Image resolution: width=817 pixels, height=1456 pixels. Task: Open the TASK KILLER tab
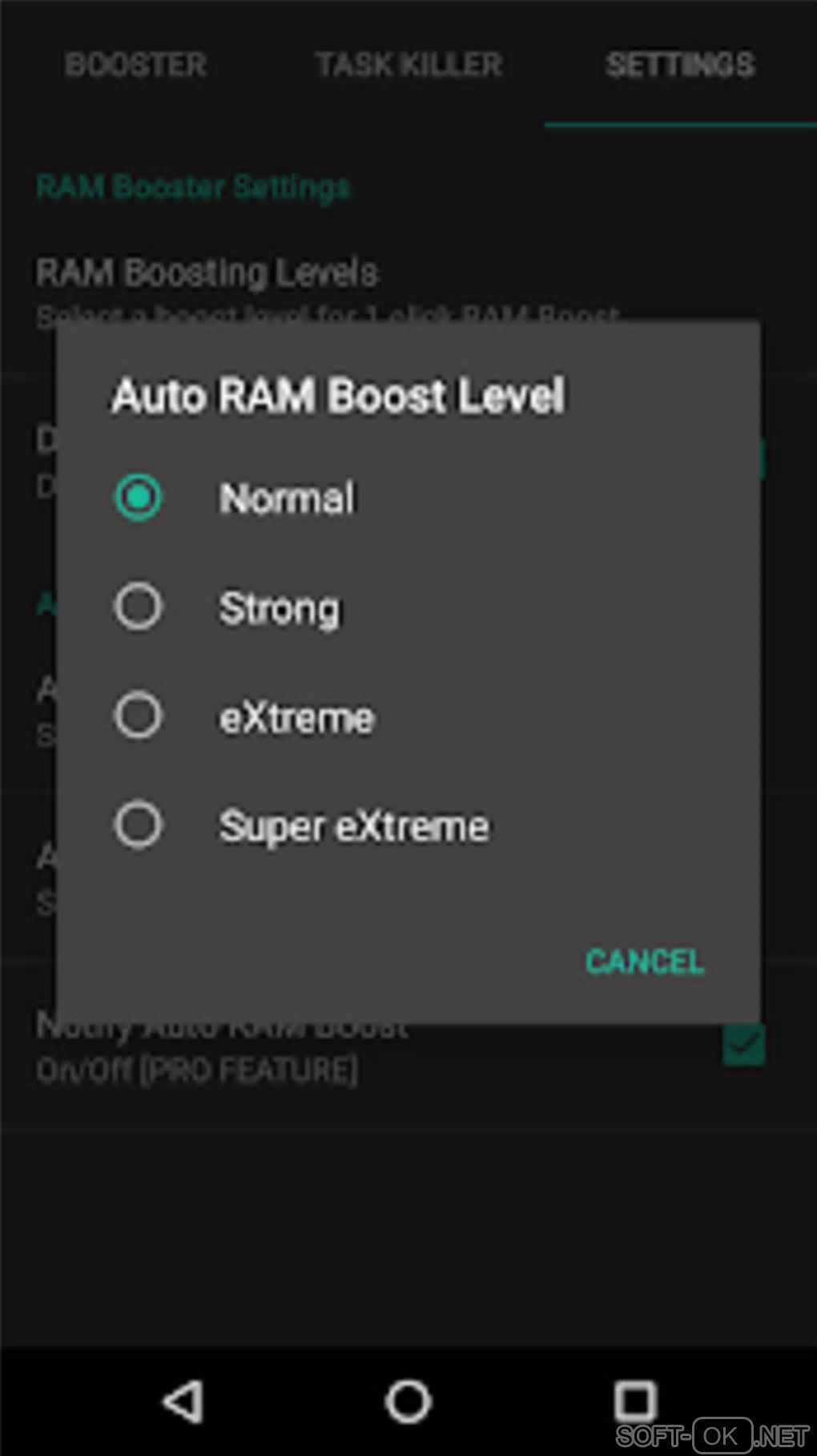click(x=408, y=65)
